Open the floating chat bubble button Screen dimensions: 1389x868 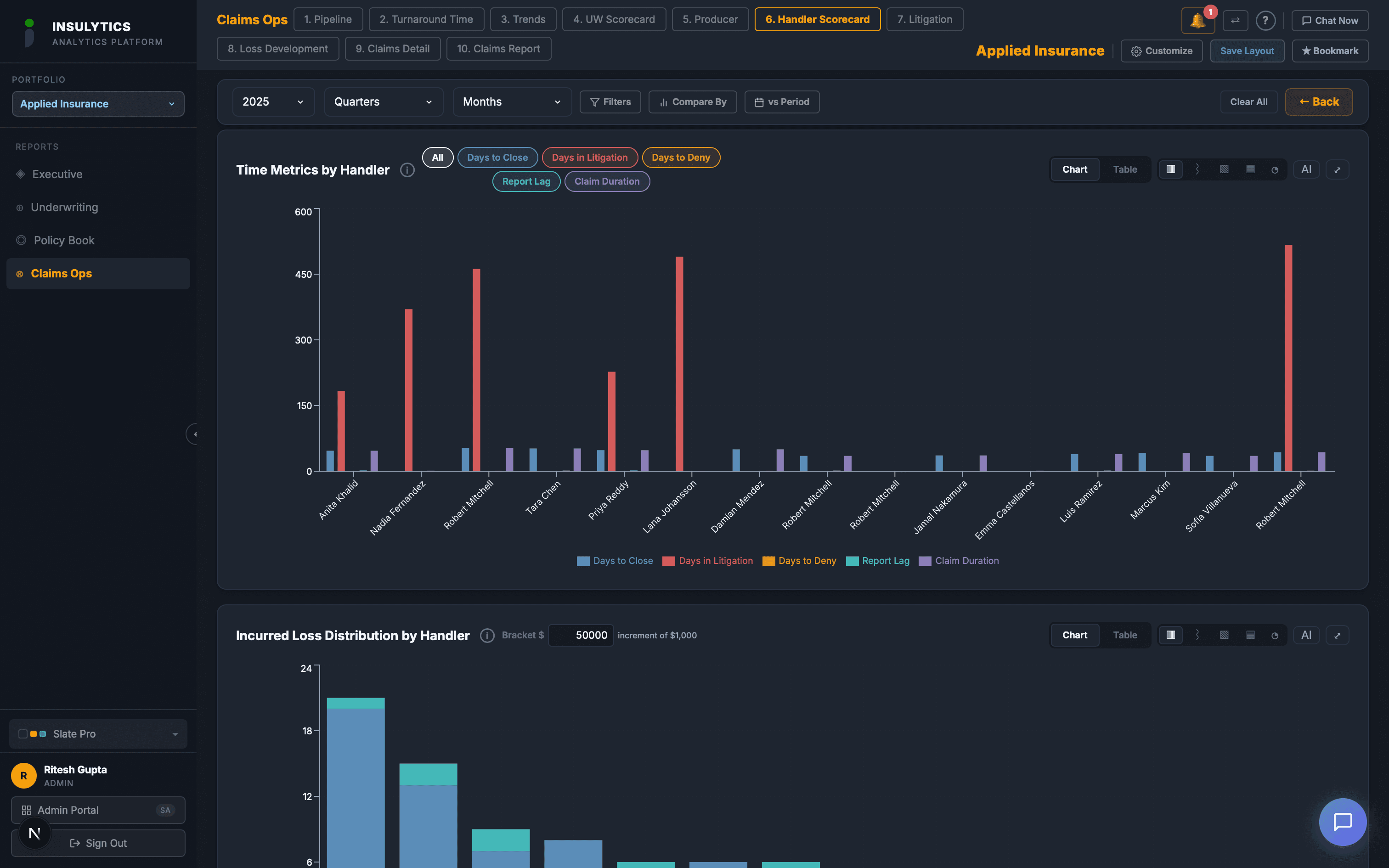tap(1343, 822)
